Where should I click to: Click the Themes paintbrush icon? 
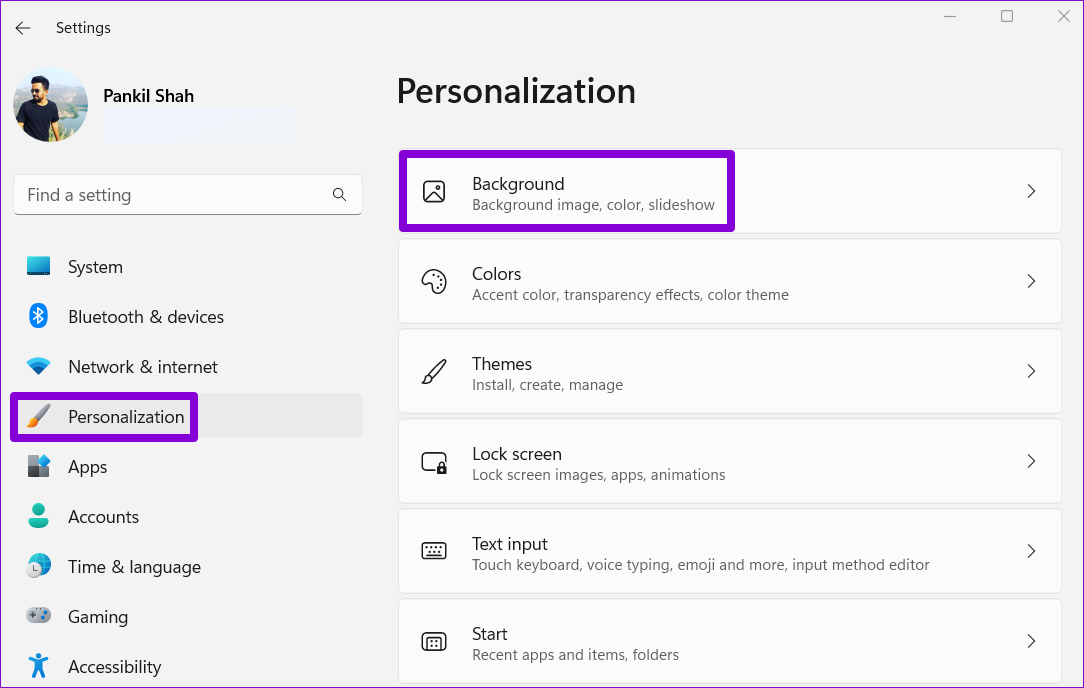click(434, 372)
